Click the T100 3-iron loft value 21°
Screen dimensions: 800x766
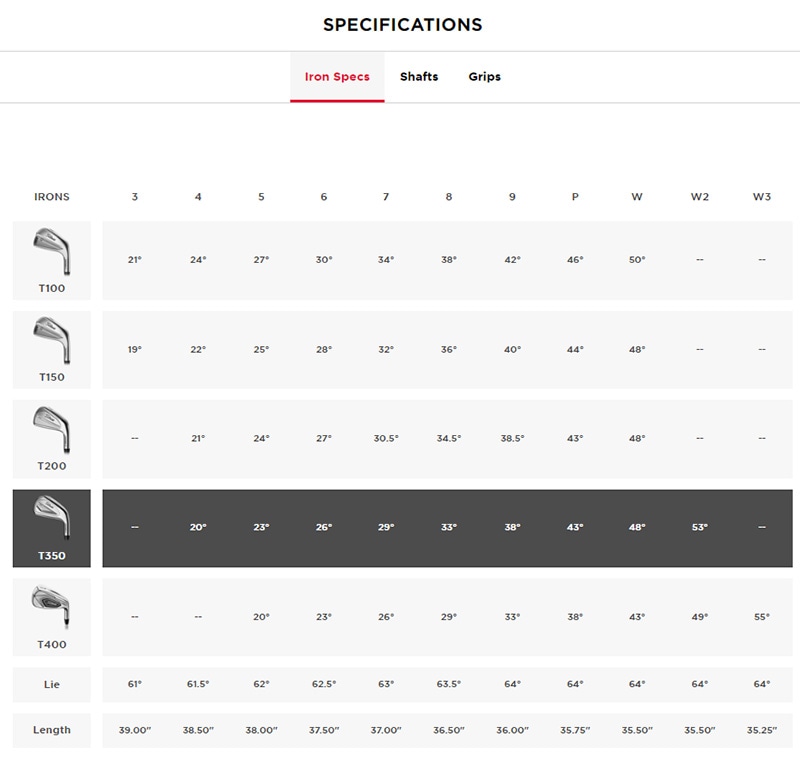point(135,260)
